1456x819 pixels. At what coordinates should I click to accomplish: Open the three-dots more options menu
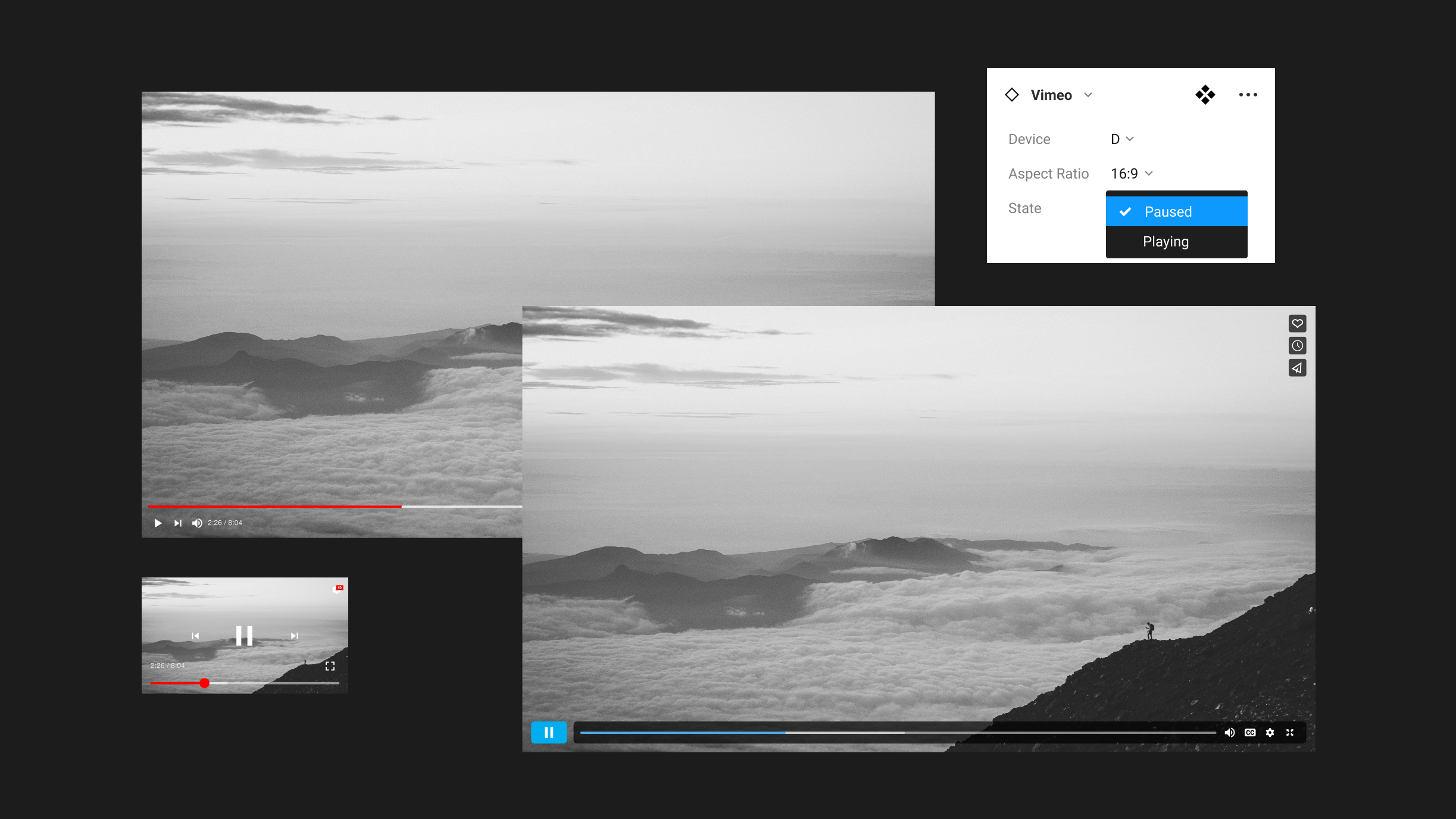1248,95
